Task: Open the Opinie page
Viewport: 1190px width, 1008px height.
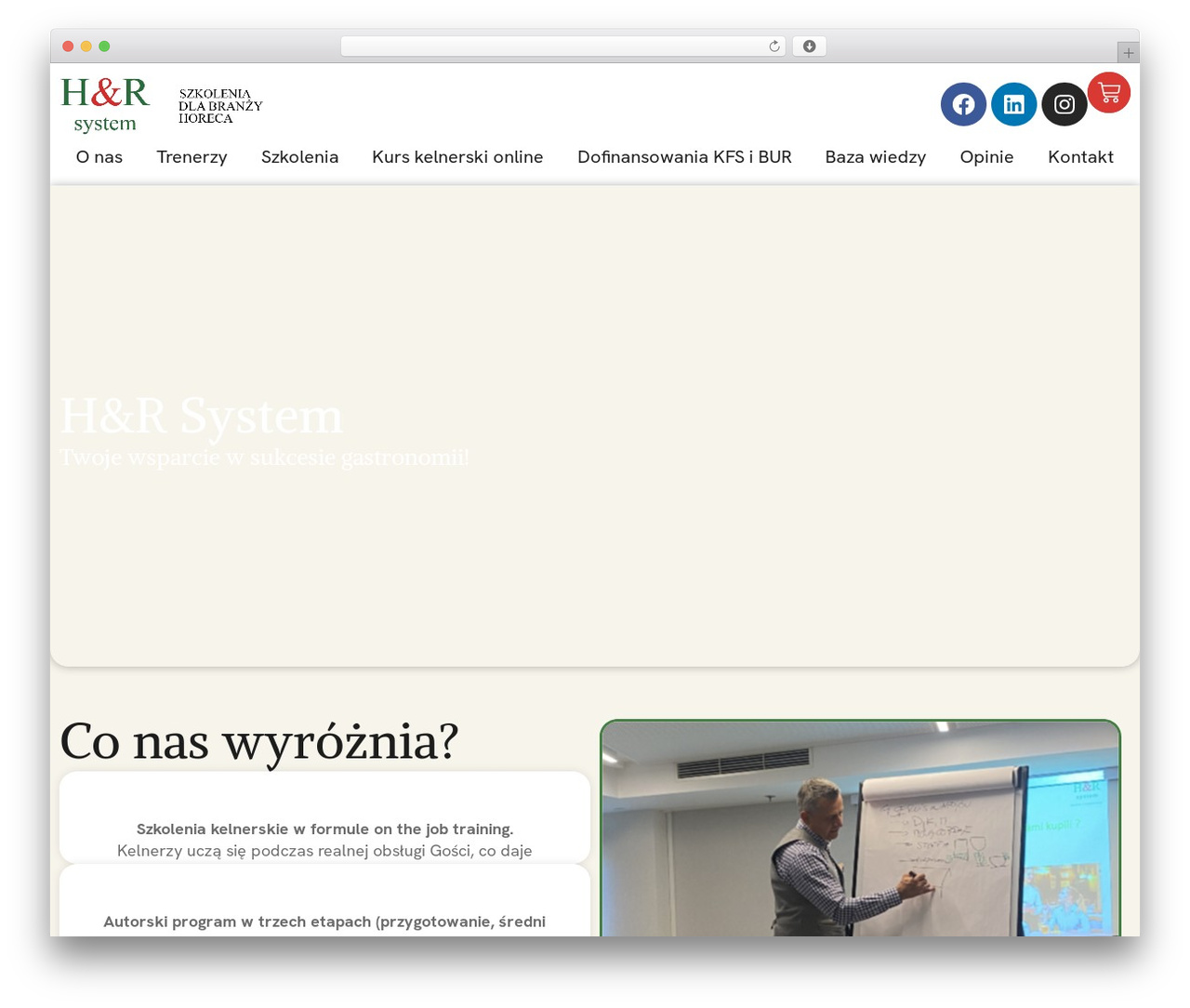Action: (x=986, y=157)
